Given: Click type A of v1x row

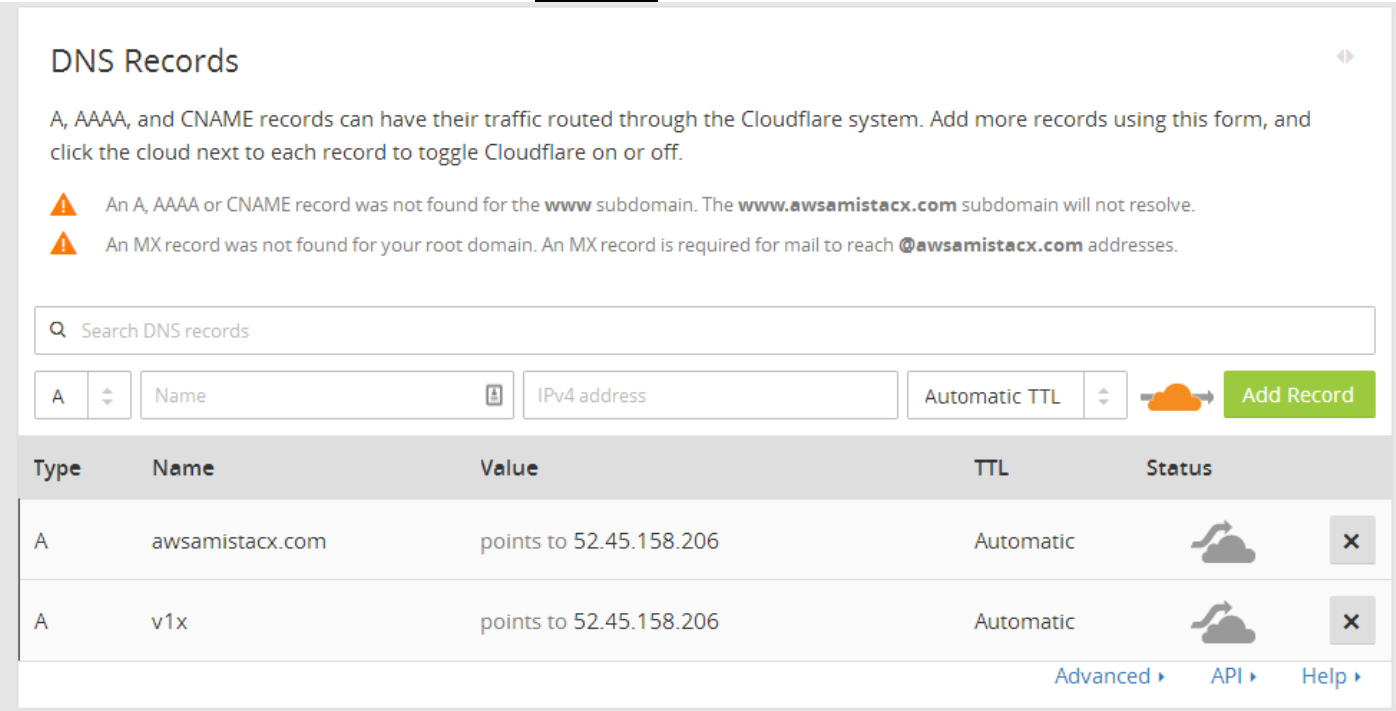Looking at the screenshot, I should [41, 621].
